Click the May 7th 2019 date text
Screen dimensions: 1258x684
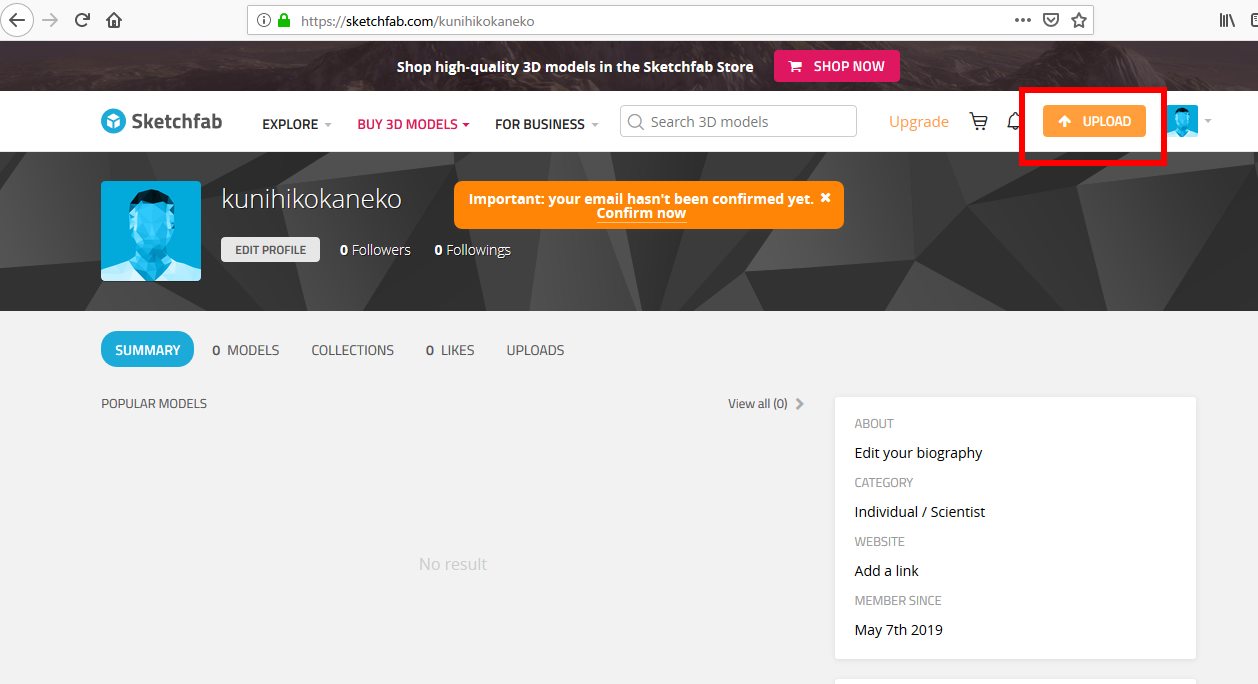(898, 630)
